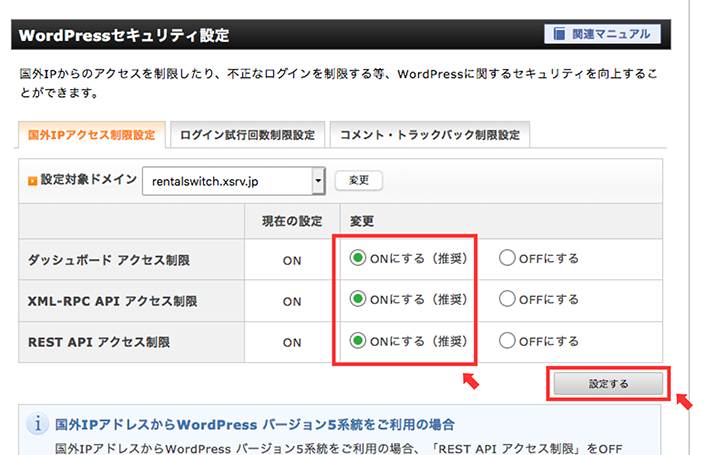Click the info icon beside 国外IPアドレス notice
The width and height of the screenshot is (720, 455).
[x=38, y=424]
